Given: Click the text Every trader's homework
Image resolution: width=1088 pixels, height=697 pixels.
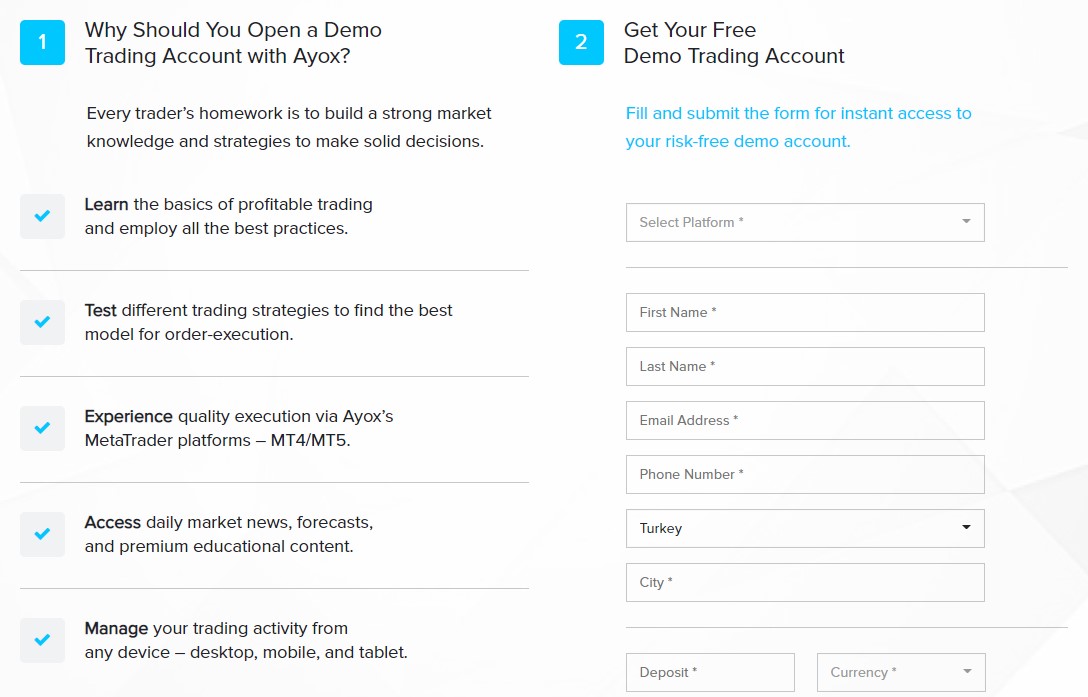Looking at the screenshot, I should tap(289, 127).
